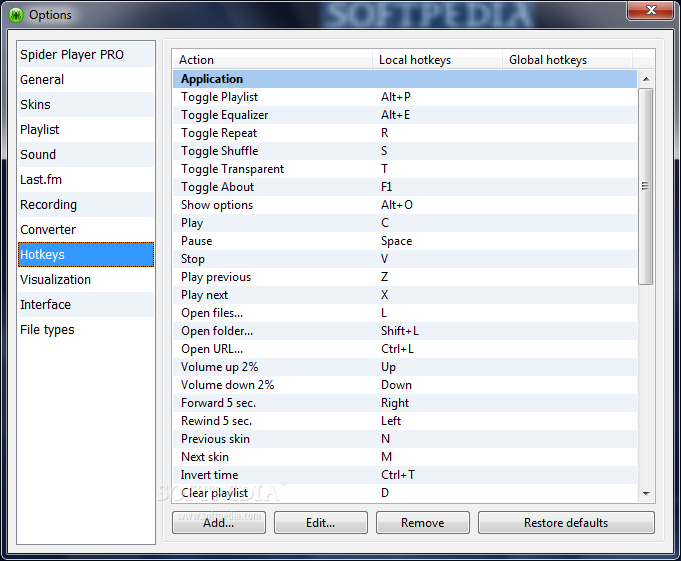Select the Rewind 5 sec. action row
Screen dimensions: 681x561
pos(405,421)
